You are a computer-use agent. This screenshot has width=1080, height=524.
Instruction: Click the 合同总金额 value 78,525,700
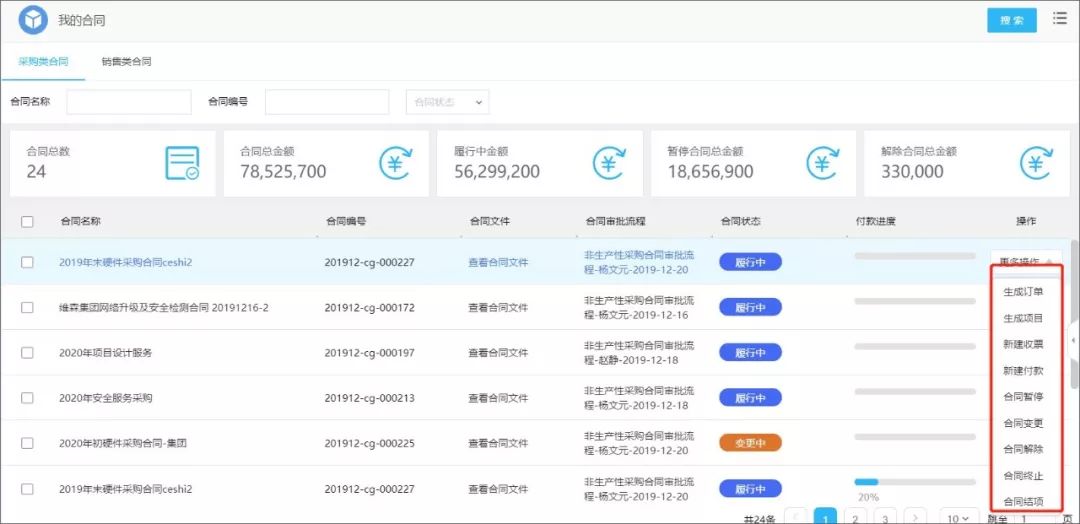[283, 171]
